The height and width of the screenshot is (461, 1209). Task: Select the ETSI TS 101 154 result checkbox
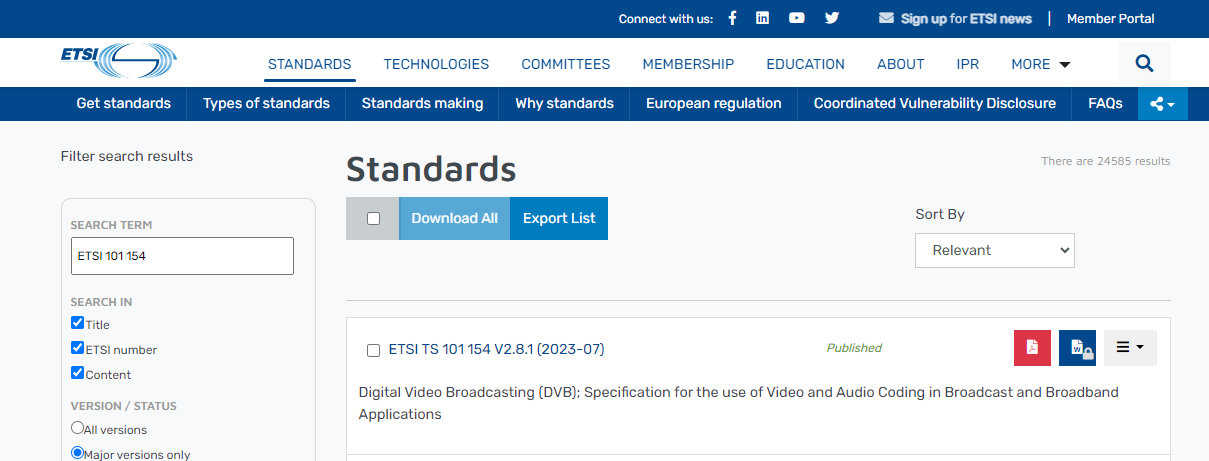373,350
